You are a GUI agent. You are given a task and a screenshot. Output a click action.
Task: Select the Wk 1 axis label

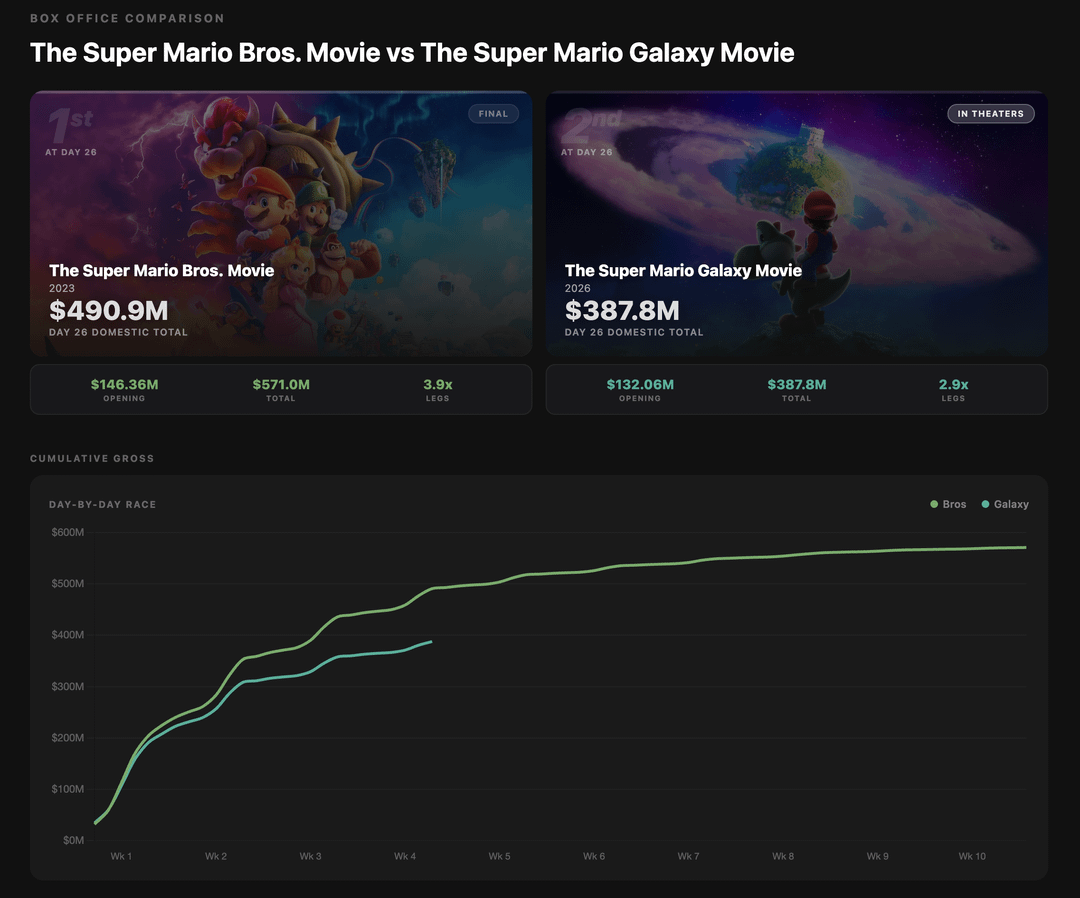[121, 857]
